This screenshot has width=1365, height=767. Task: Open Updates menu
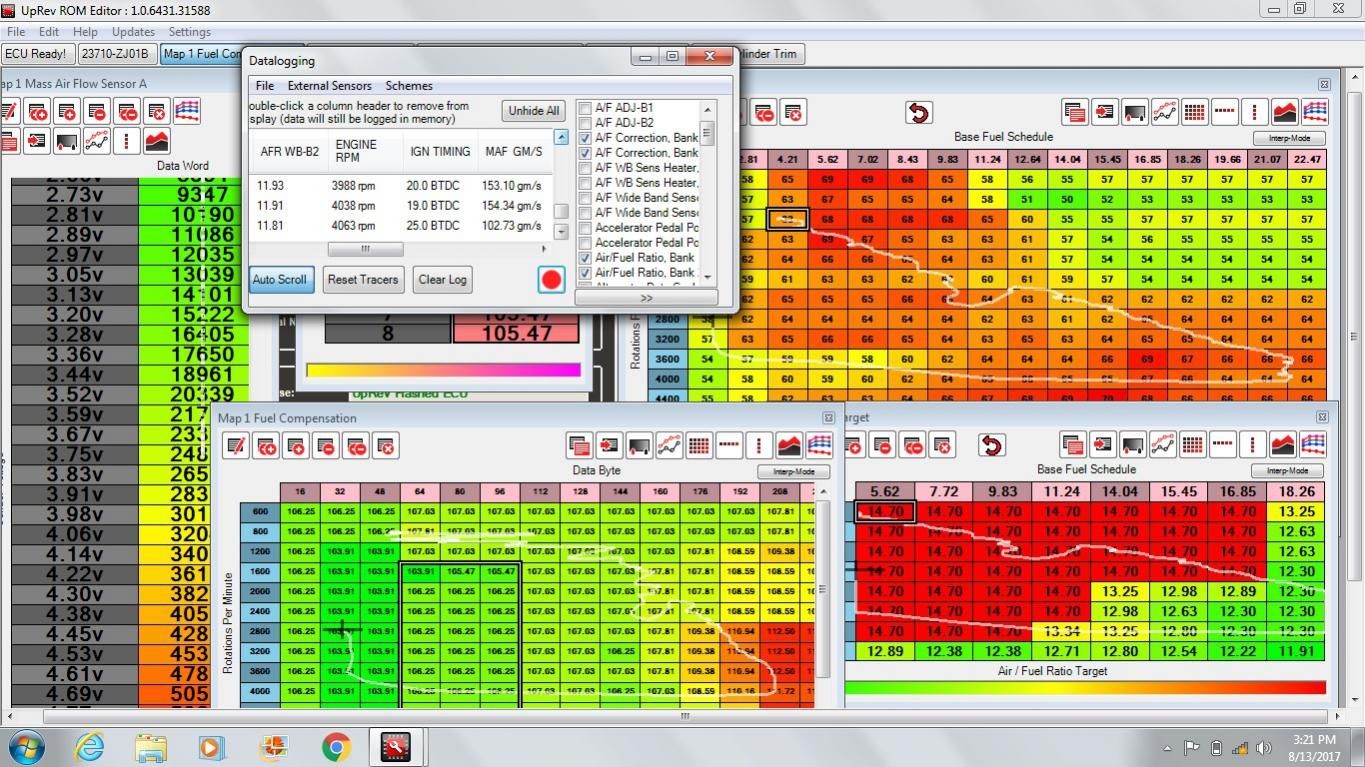pyautogui.click(x=133, y=32)
